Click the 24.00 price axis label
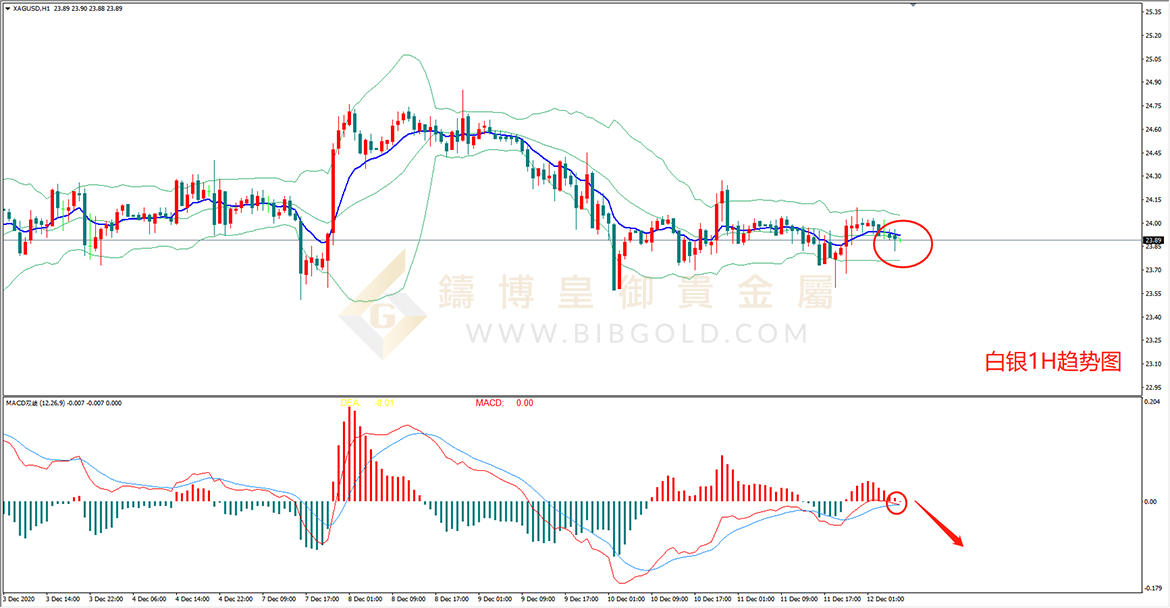Image resolution: width=1170 pixels, height=608 pixels. pos(1153,223)
